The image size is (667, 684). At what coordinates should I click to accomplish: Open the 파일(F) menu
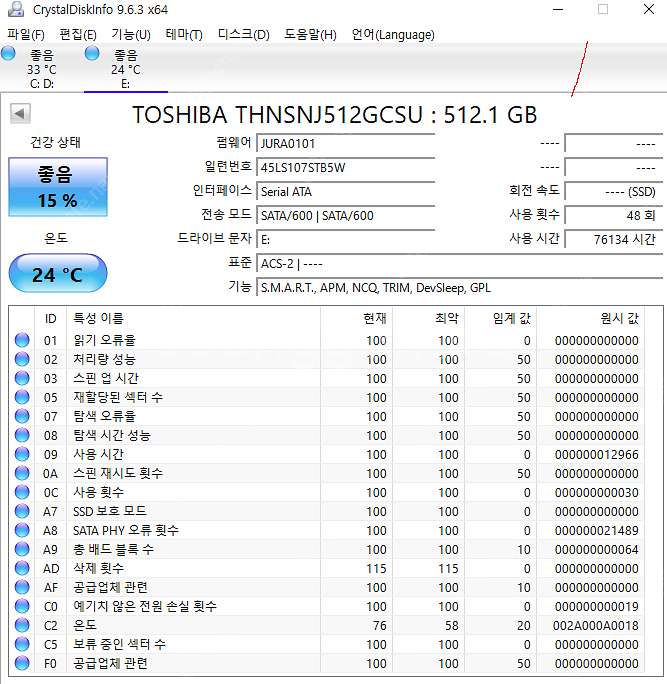(26, 34)
